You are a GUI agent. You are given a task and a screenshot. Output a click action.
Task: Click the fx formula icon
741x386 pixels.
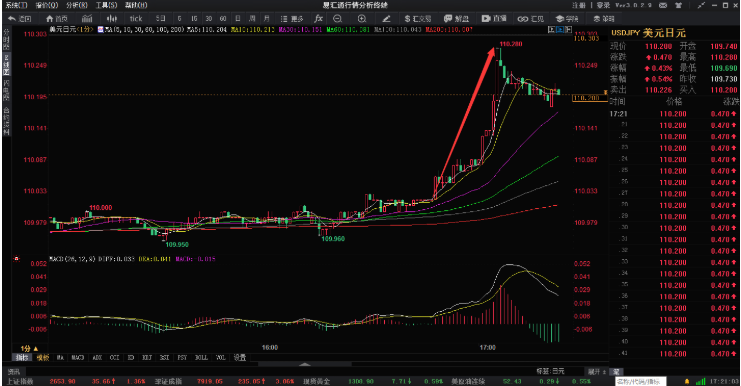point(319,18)
